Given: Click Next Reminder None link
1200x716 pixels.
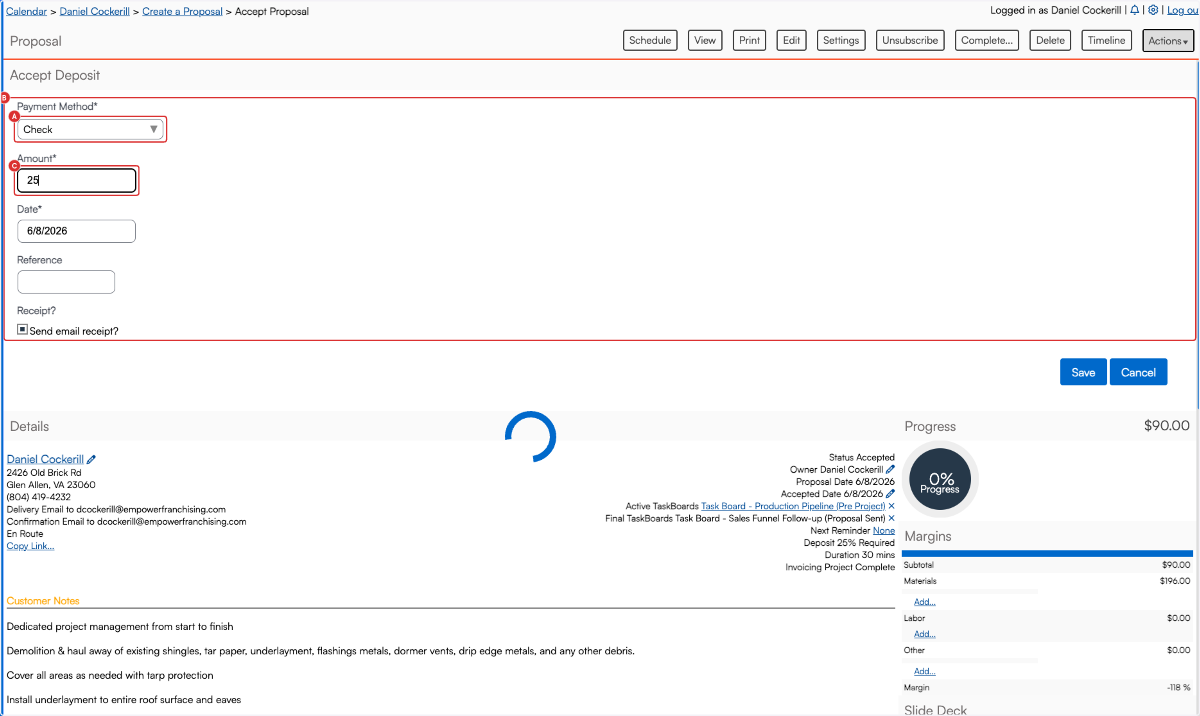Looking at the screenshot, I should 884,530.
